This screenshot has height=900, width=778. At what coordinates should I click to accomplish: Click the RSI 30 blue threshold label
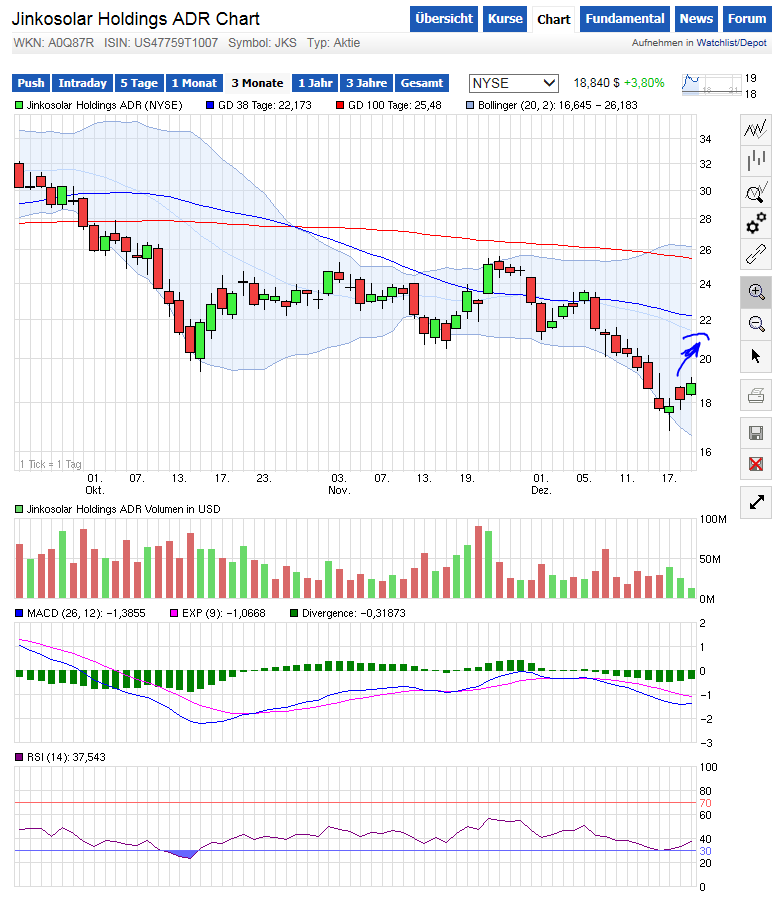706,851
